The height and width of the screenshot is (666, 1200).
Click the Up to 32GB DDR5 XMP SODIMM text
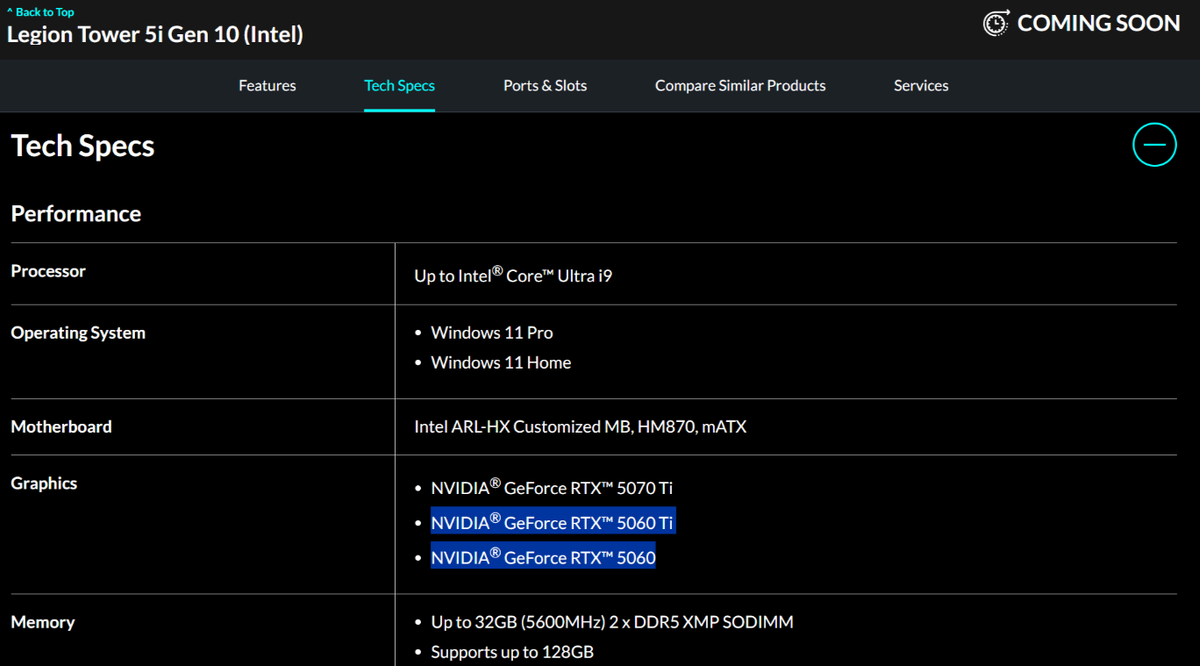(612, 622)
